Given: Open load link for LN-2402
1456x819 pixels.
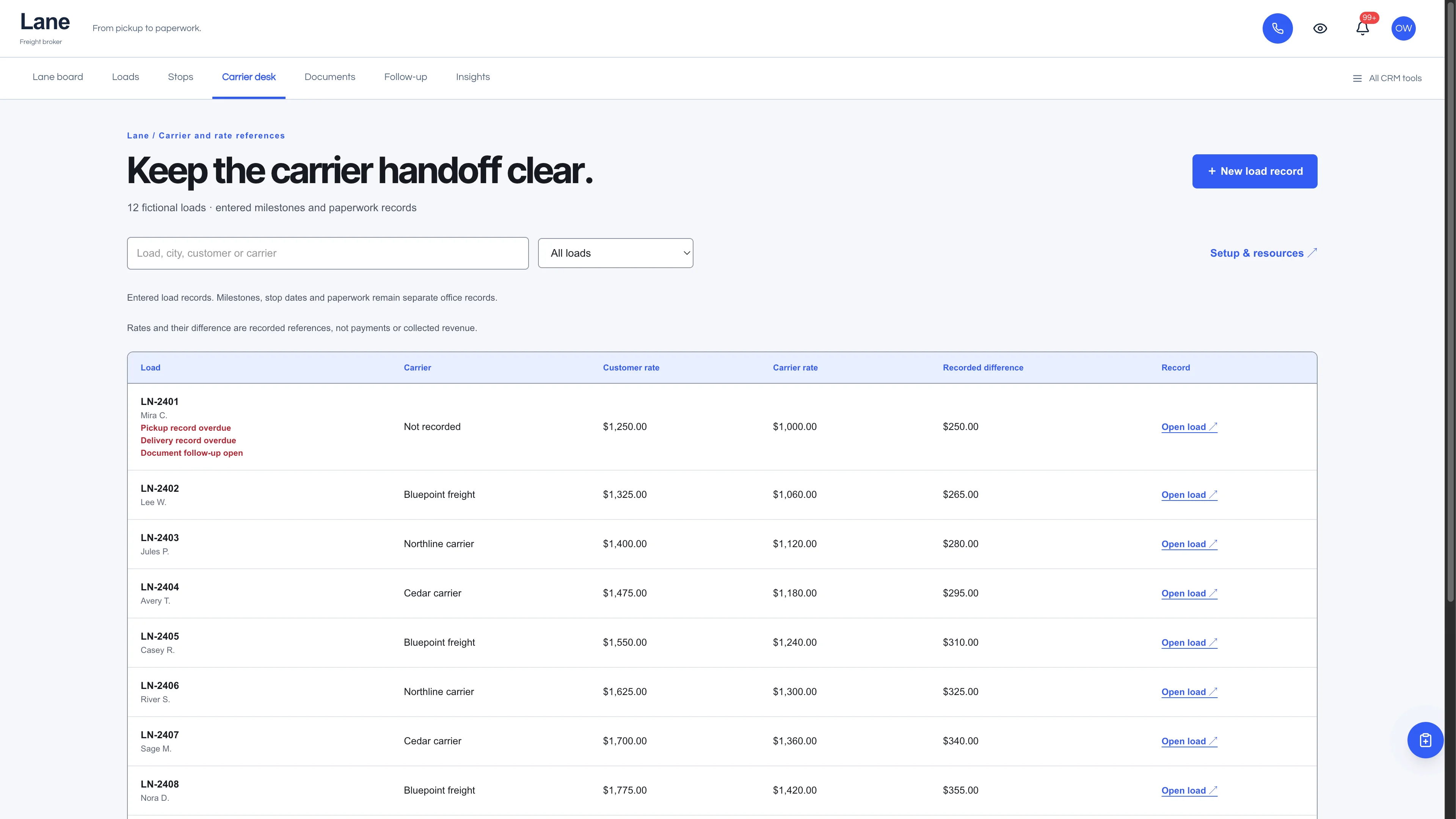Looking at the screenshot, I should coord(1189,494).
